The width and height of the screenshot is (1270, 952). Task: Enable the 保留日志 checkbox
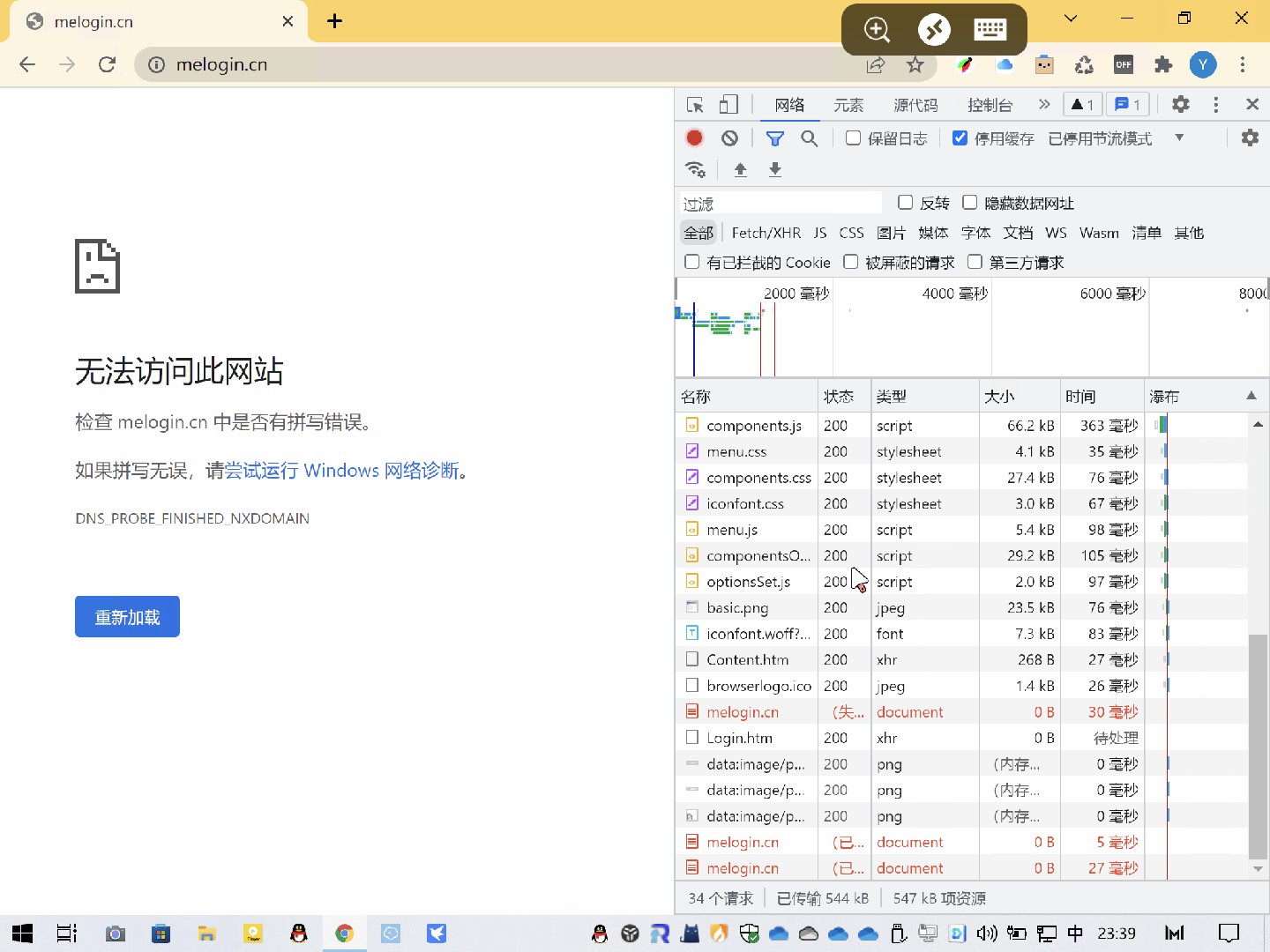click(853, 138)
